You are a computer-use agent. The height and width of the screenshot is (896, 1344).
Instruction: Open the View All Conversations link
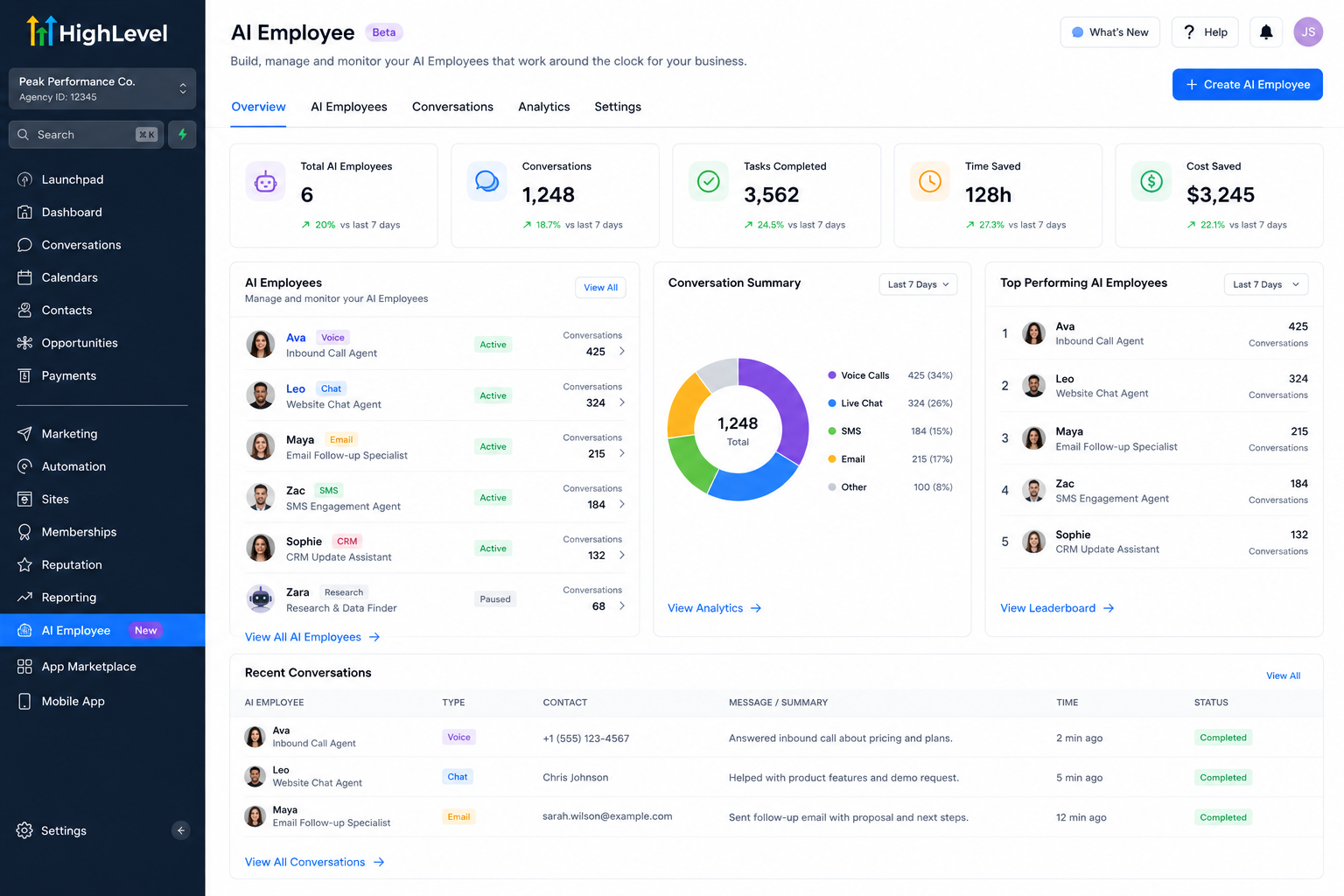pyautogui.click(x=315, y=862)
